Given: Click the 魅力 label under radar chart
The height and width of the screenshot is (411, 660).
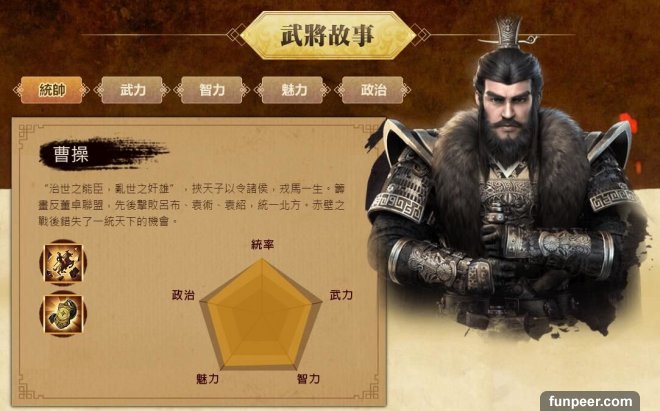Looking at the screenshot, I should click(207, 379).
